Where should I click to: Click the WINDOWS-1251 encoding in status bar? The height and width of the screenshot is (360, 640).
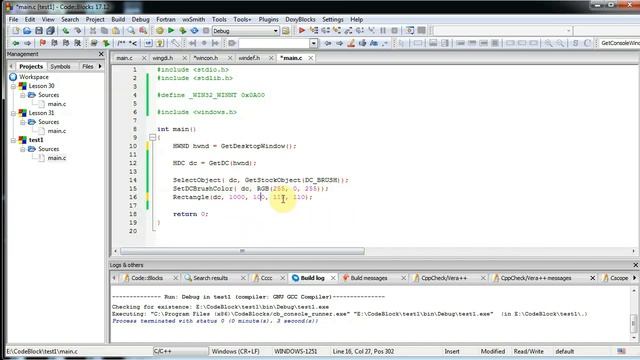click(x=296, y=351)
